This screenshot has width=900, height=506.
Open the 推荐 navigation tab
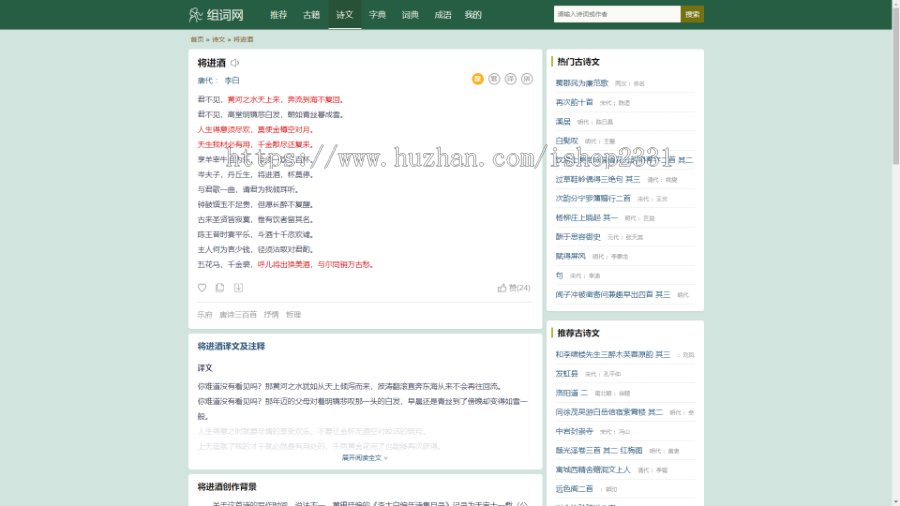pos(278,15)
